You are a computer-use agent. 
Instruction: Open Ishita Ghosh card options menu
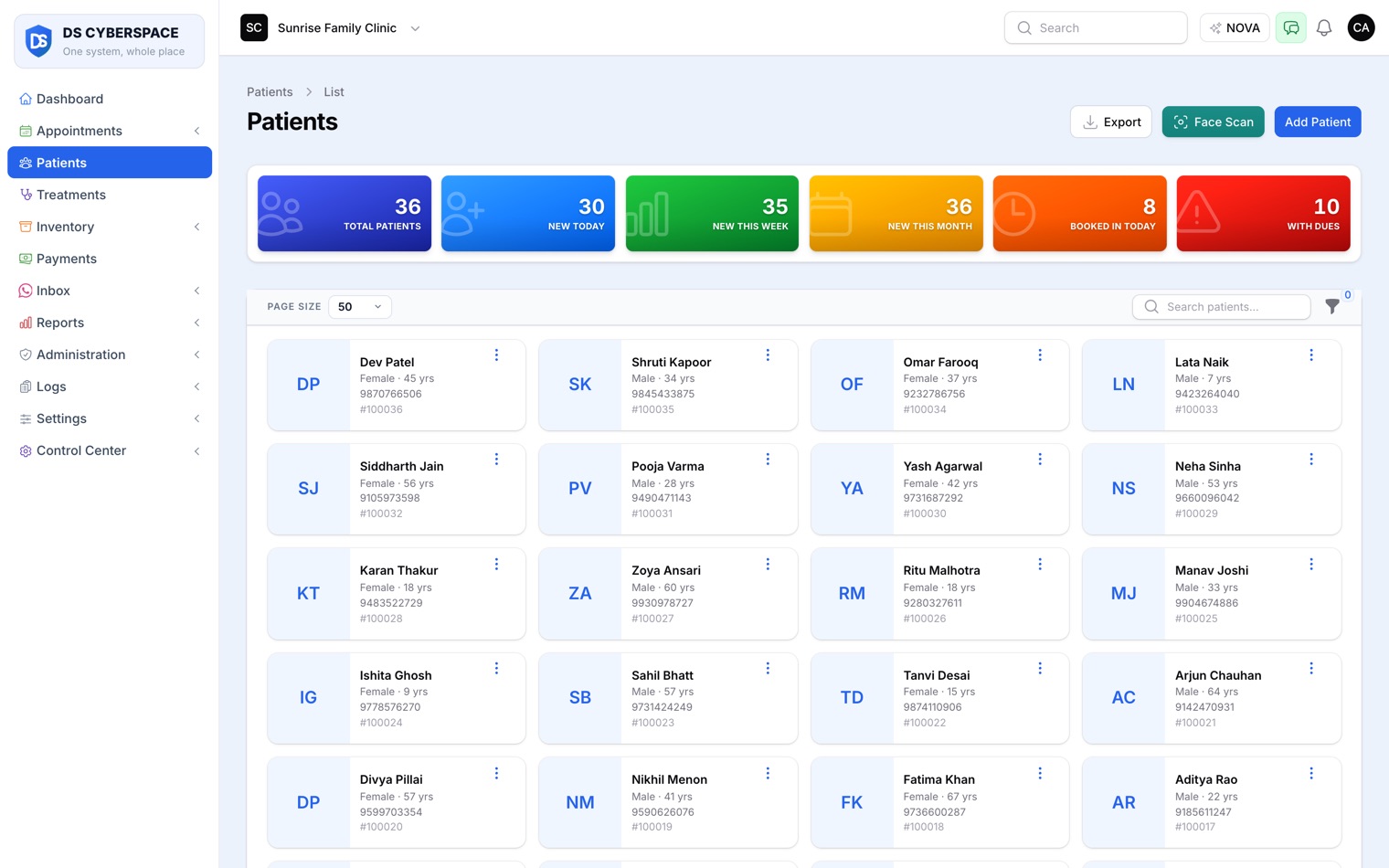[496, 669]
